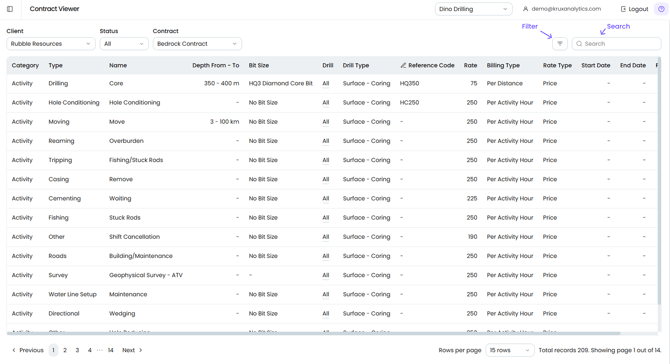Click the Fishing/Stuck Rods name cell

point(136,160)
